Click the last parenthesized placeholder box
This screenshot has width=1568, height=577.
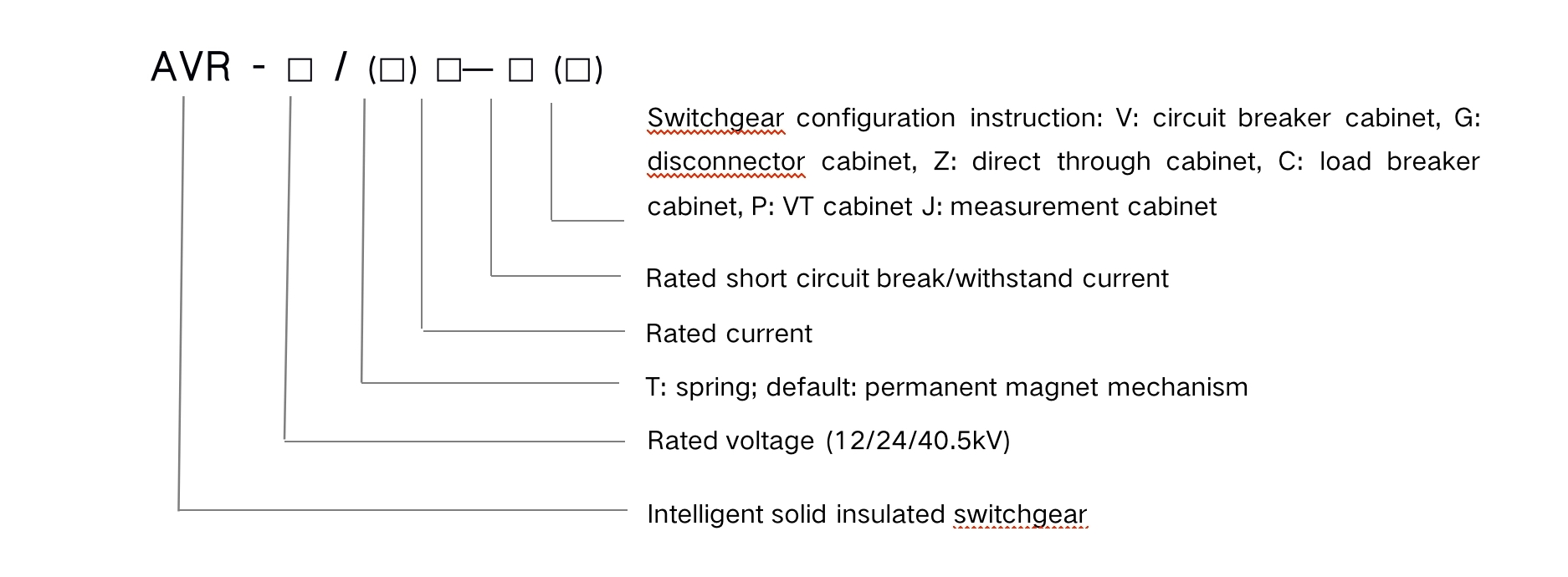[578, 71]
